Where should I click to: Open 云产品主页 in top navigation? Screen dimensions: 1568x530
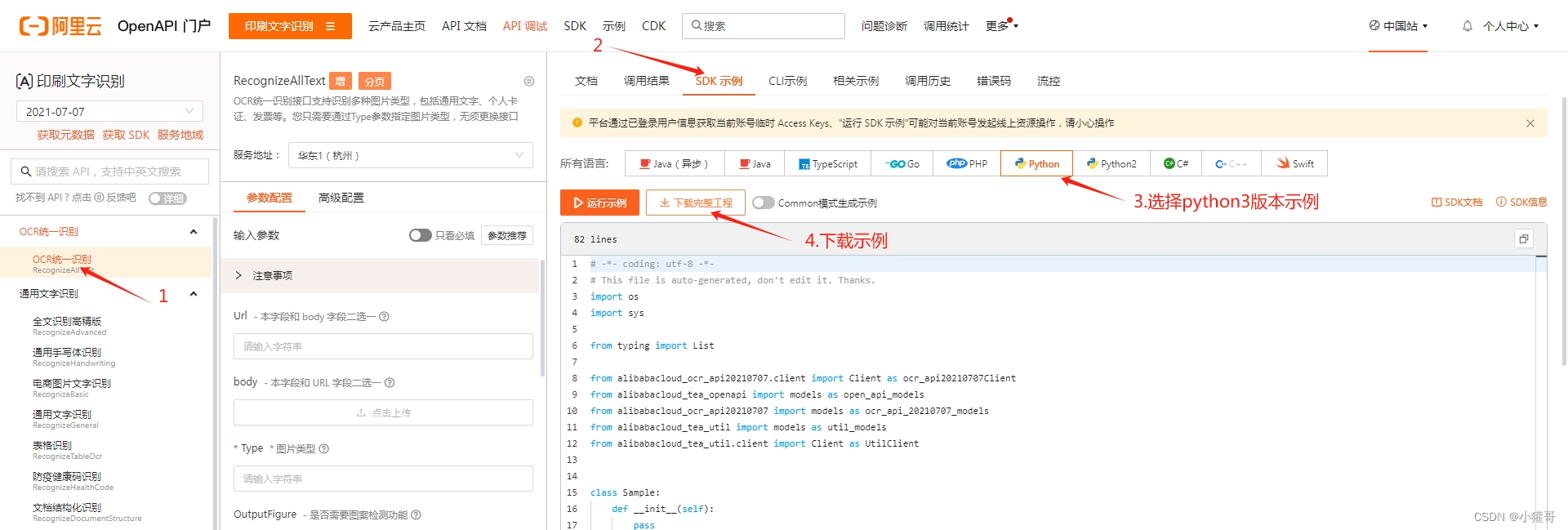[397, 26]
